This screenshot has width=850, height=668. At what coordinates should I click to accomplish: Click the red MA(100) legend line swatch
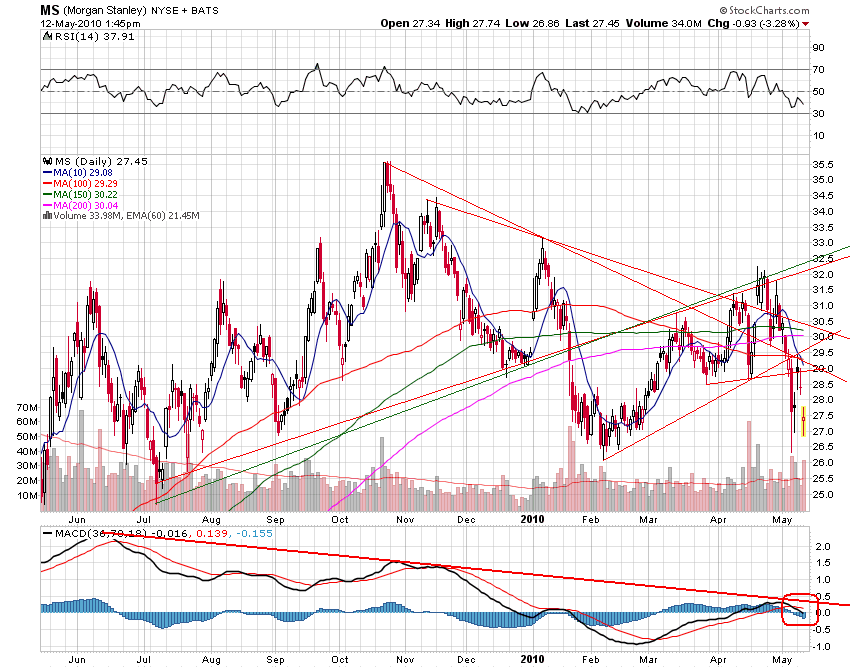[47, 184]
